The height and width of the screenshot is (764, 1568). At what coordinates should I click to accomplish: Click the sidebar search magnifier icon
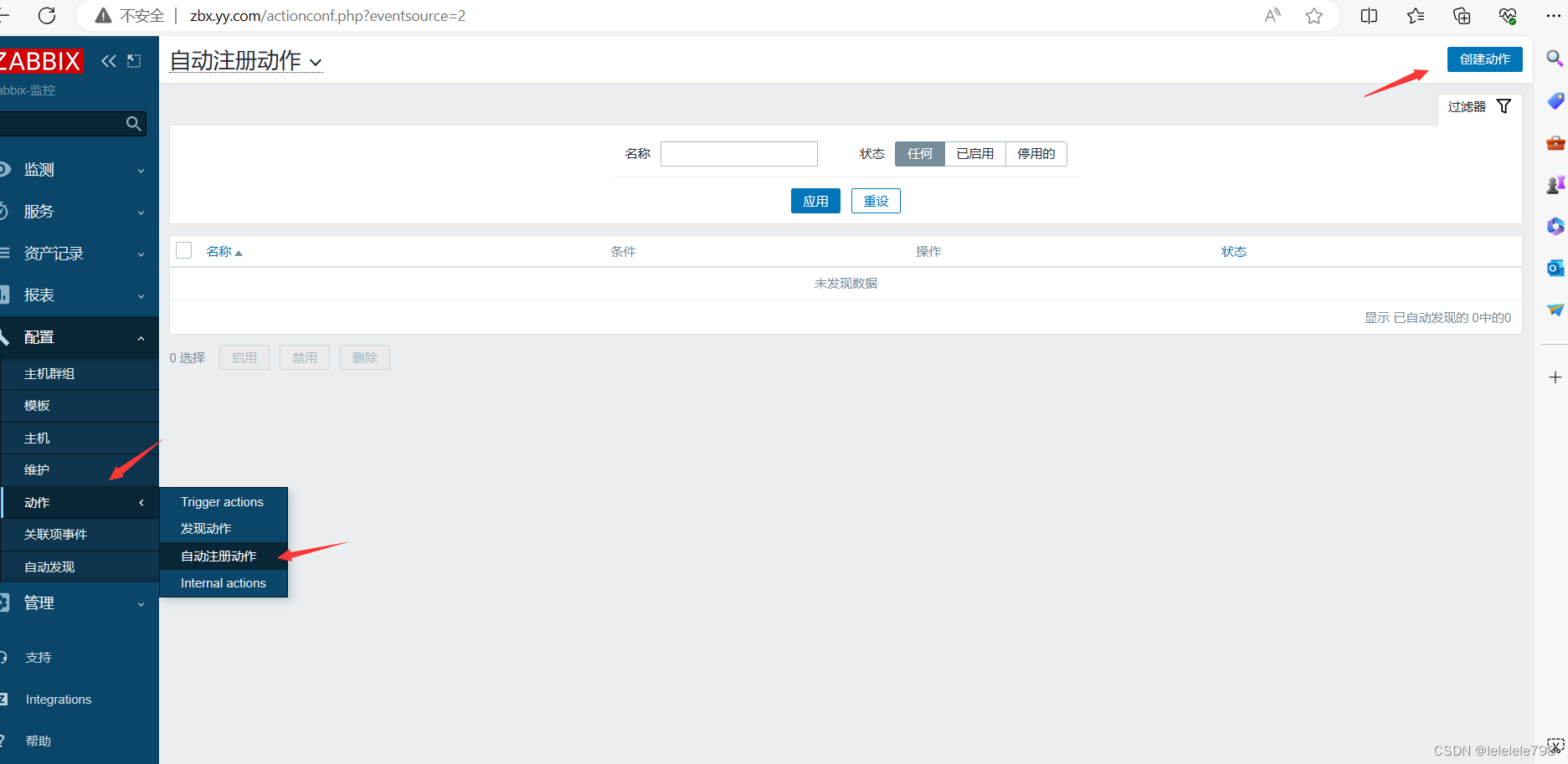pyautogui.click(x=133, y=124)
